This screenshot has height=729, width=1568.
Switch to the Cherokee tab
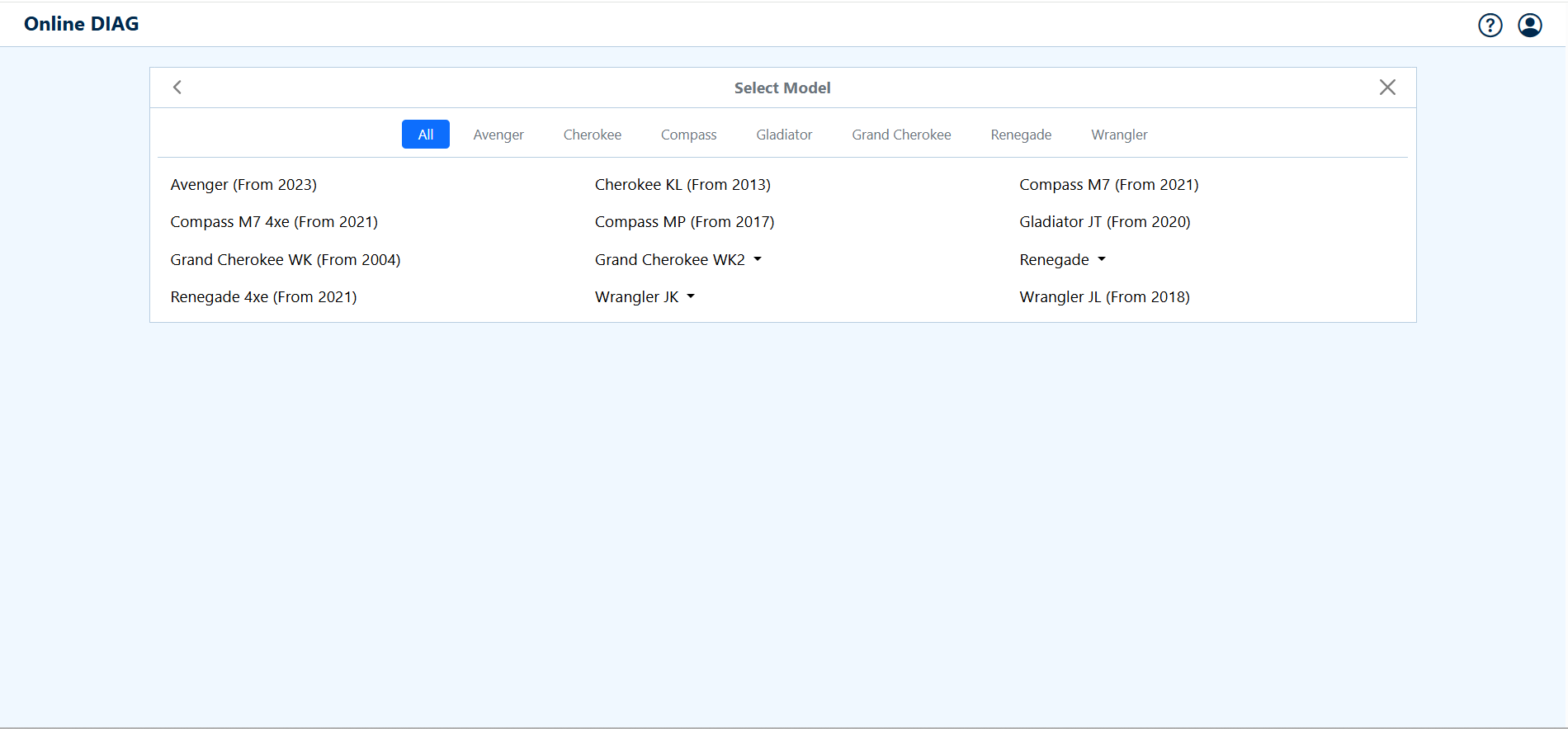pyautogui.click(x=592, y=135)
